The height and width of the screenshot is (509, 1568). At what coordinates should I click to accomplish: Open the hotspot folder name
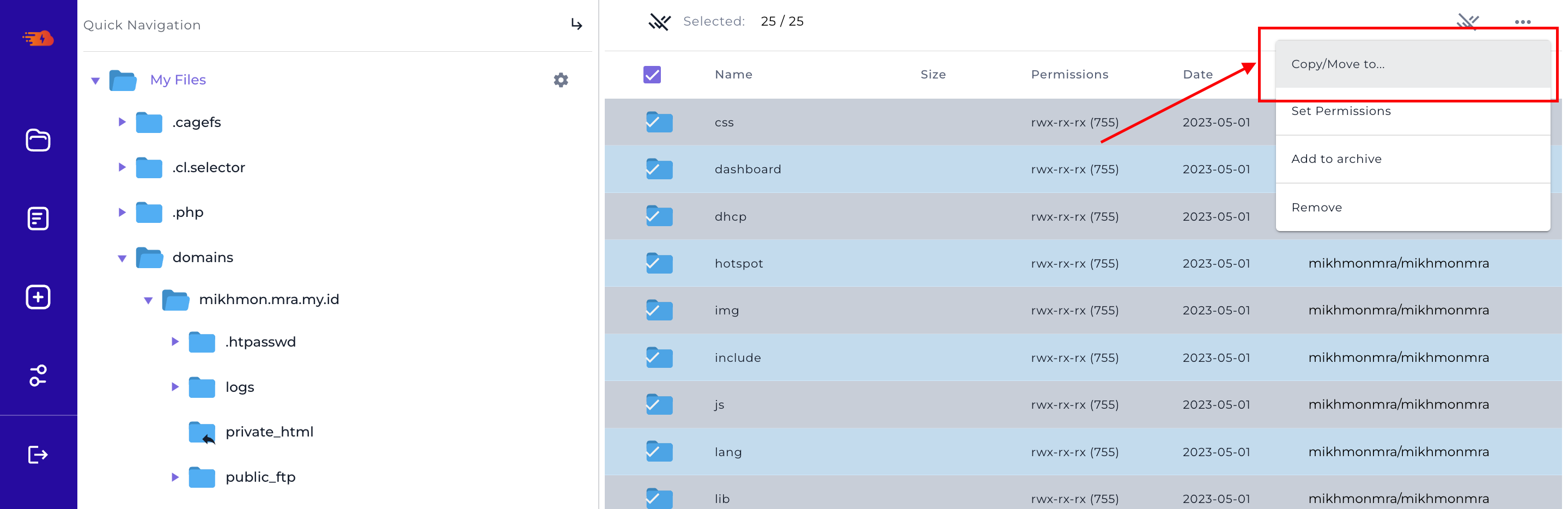[738, 264]
